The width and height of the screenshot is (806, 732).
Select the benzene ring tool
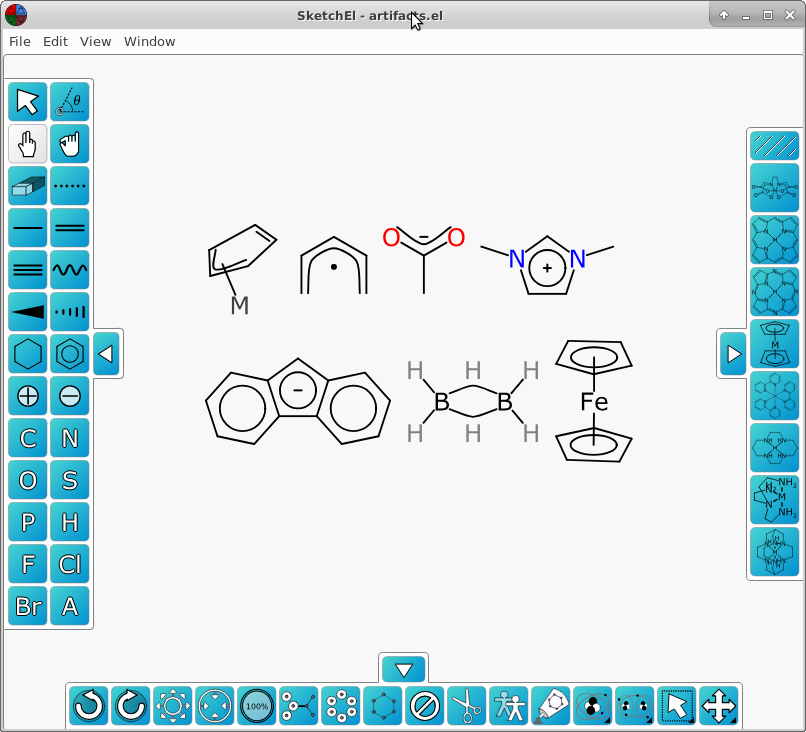pos(70,354)
